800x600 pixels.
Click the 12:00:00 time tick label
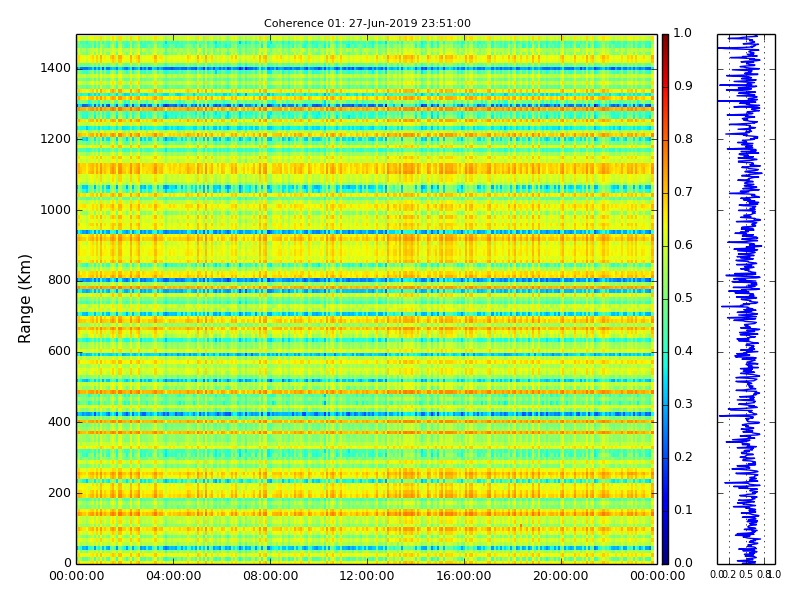[x=367, y=576]
